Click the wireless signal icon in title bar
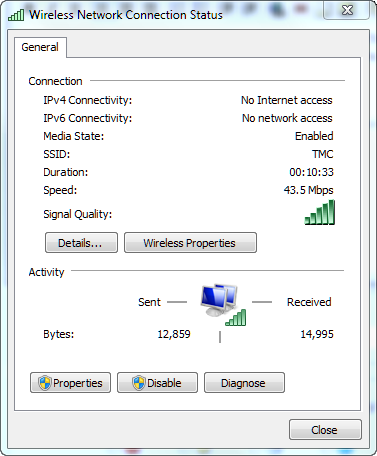 pos(16,15)
